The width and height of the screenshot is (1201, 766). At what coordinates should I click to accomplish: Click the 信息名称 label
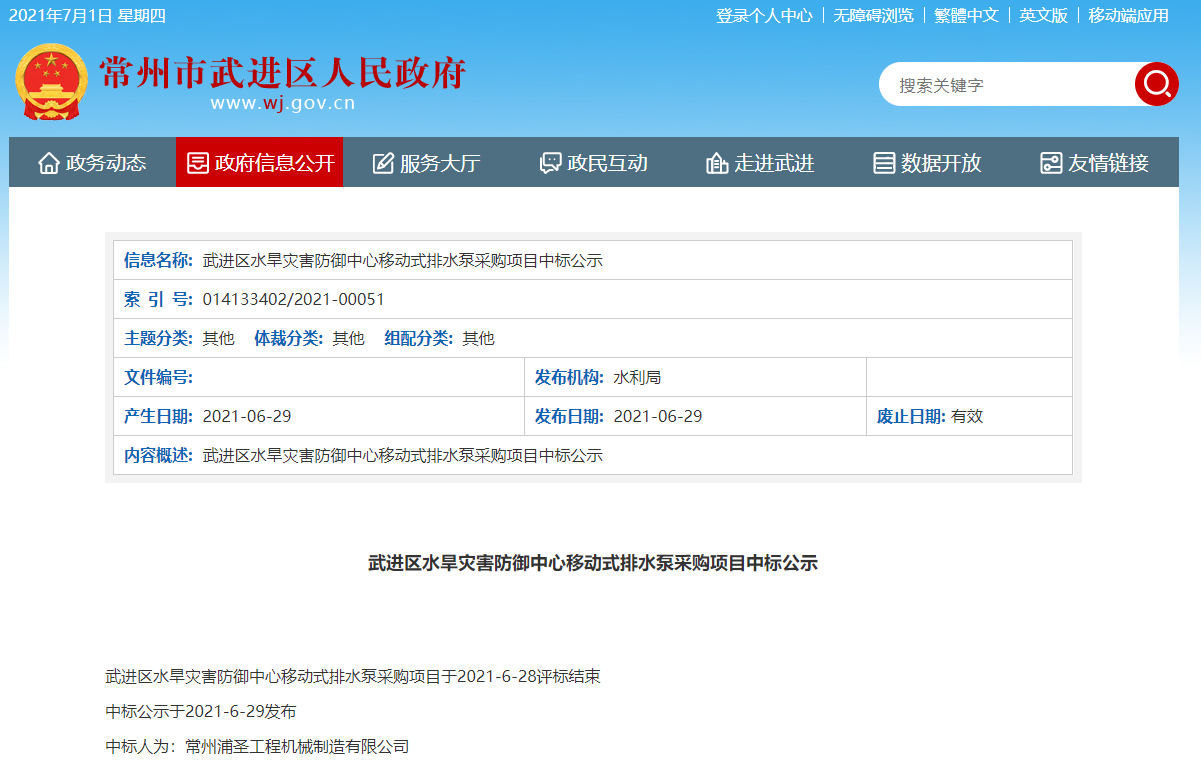pyautogui.click(x=158, y=260)
